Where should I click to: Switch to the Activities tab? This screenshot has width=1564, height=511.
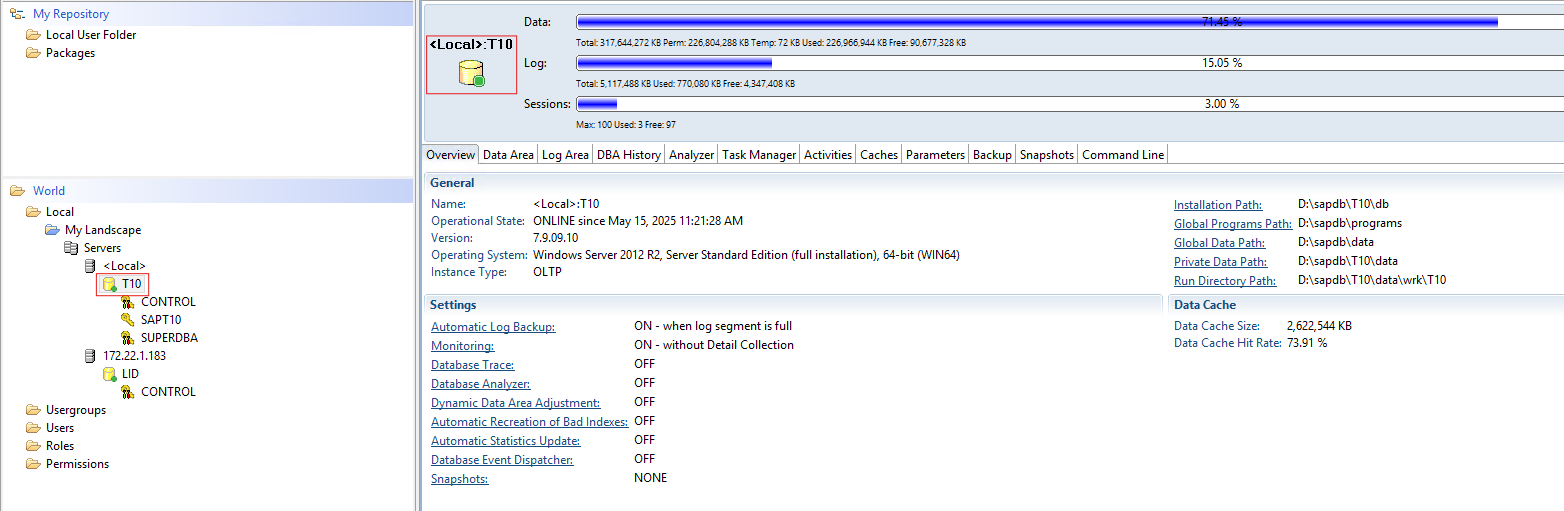tap(828, 155)
